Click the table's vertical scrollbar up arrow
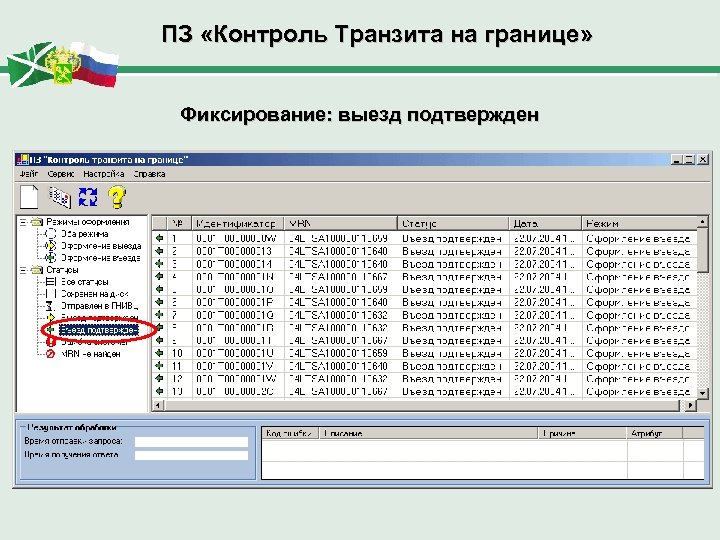The width and height of the screenshot is (720, 540). pos(703,222)
